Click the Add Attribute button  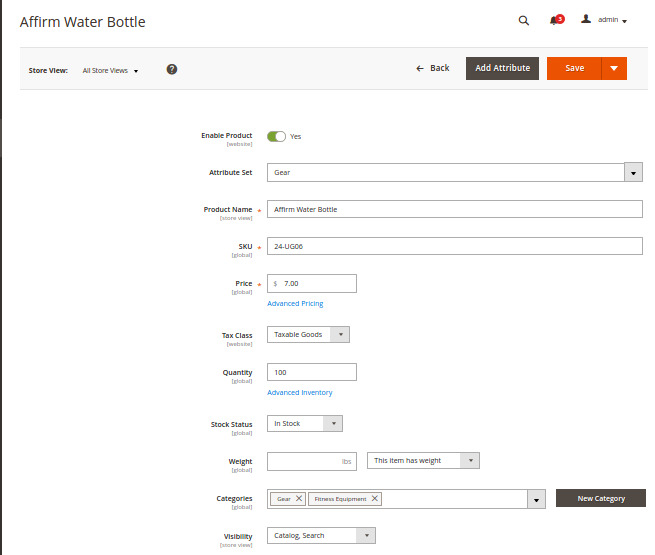(x=502, y=68)
